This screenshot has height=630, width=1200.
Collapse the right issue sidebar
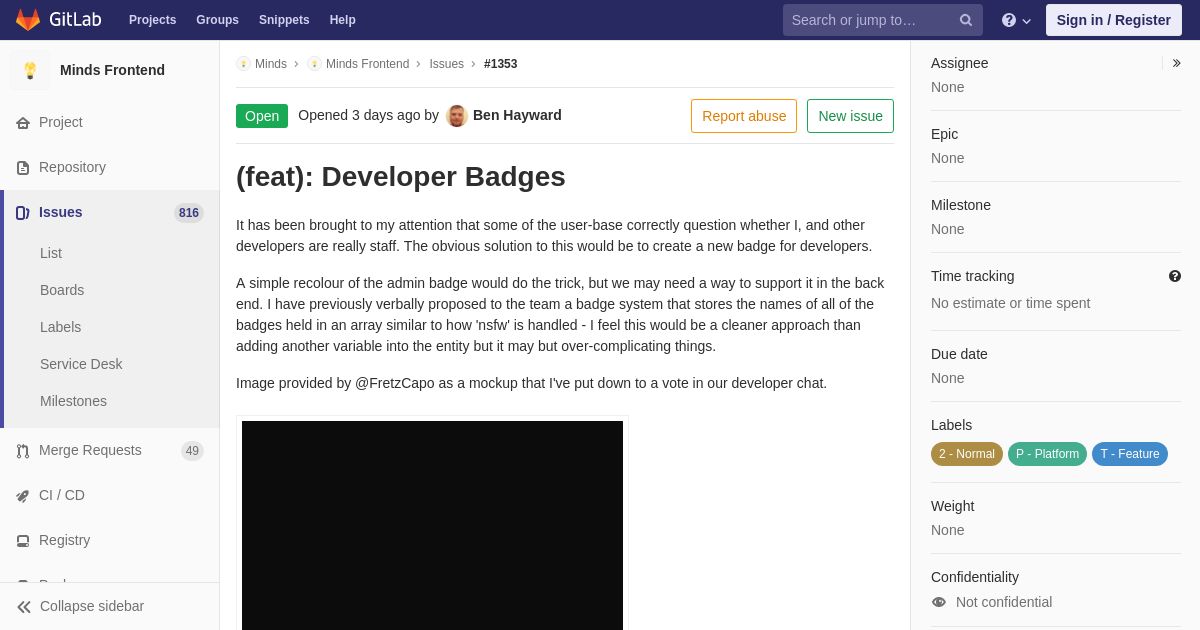click(x=1176, y=63)
